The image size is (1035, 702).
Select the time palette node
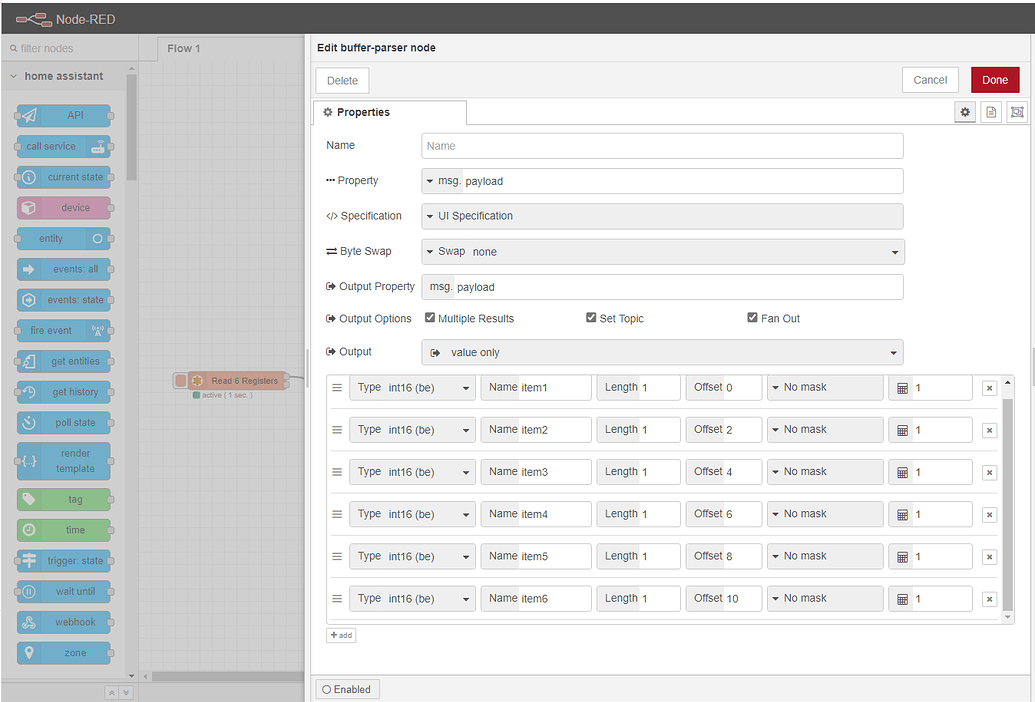pyautogui.click(x=64, y=530)
